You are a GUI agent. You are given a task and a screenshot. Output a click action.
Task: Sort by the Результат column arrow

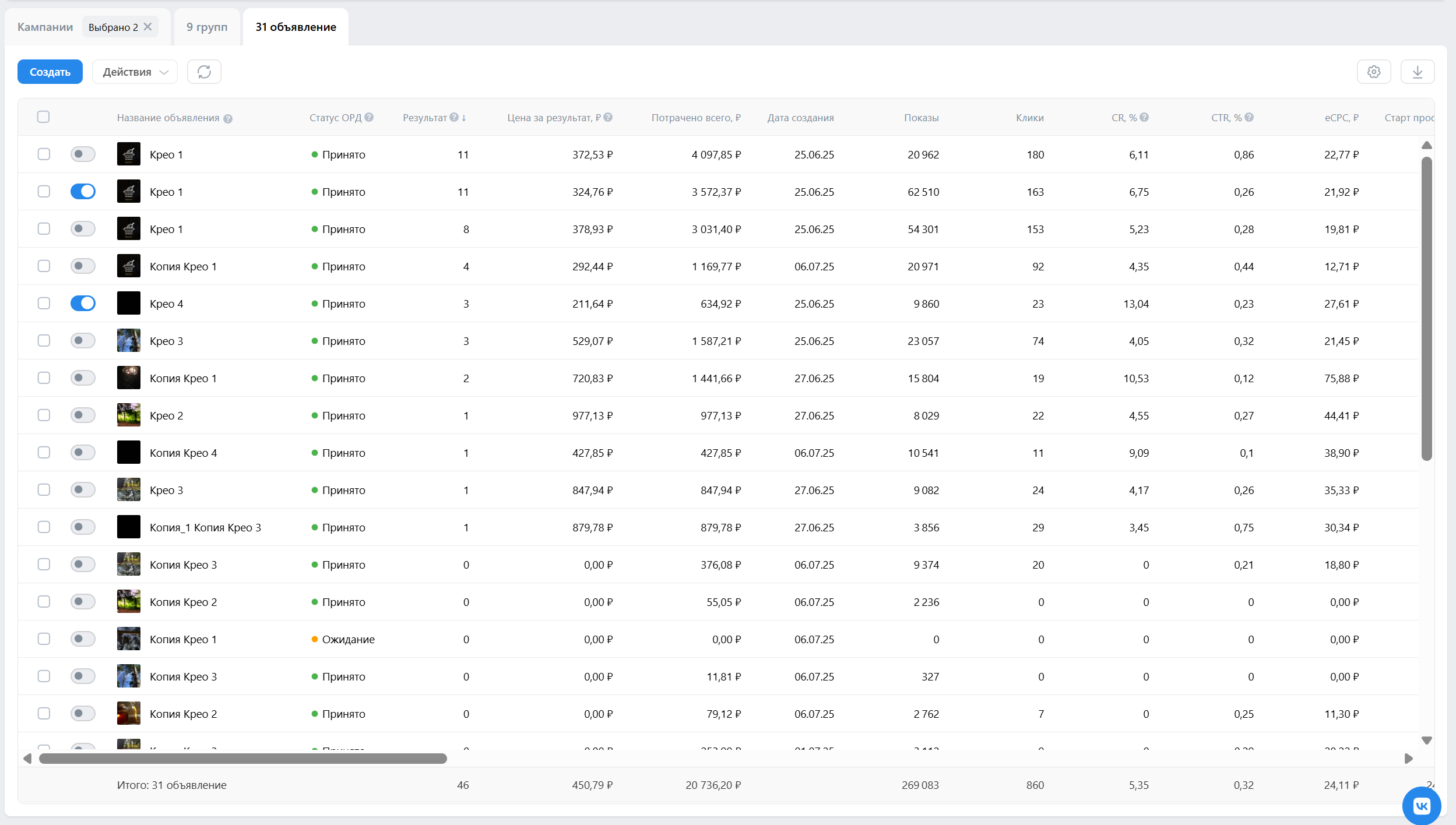pos(464,118)
